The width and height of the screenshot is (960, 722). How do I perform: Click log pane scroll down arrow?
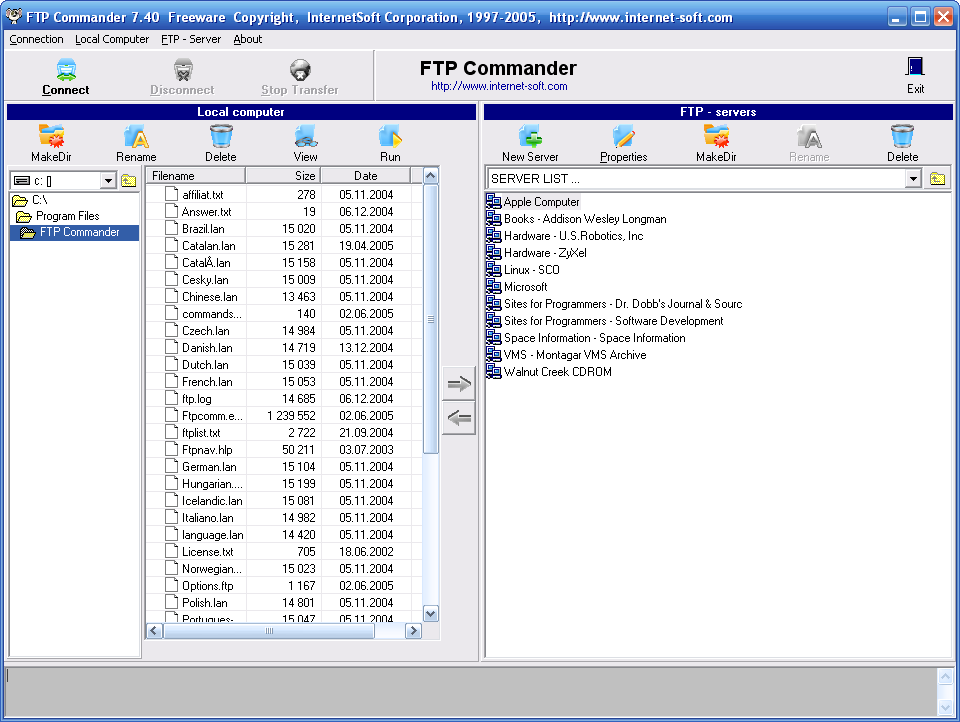tap(945, 707)
